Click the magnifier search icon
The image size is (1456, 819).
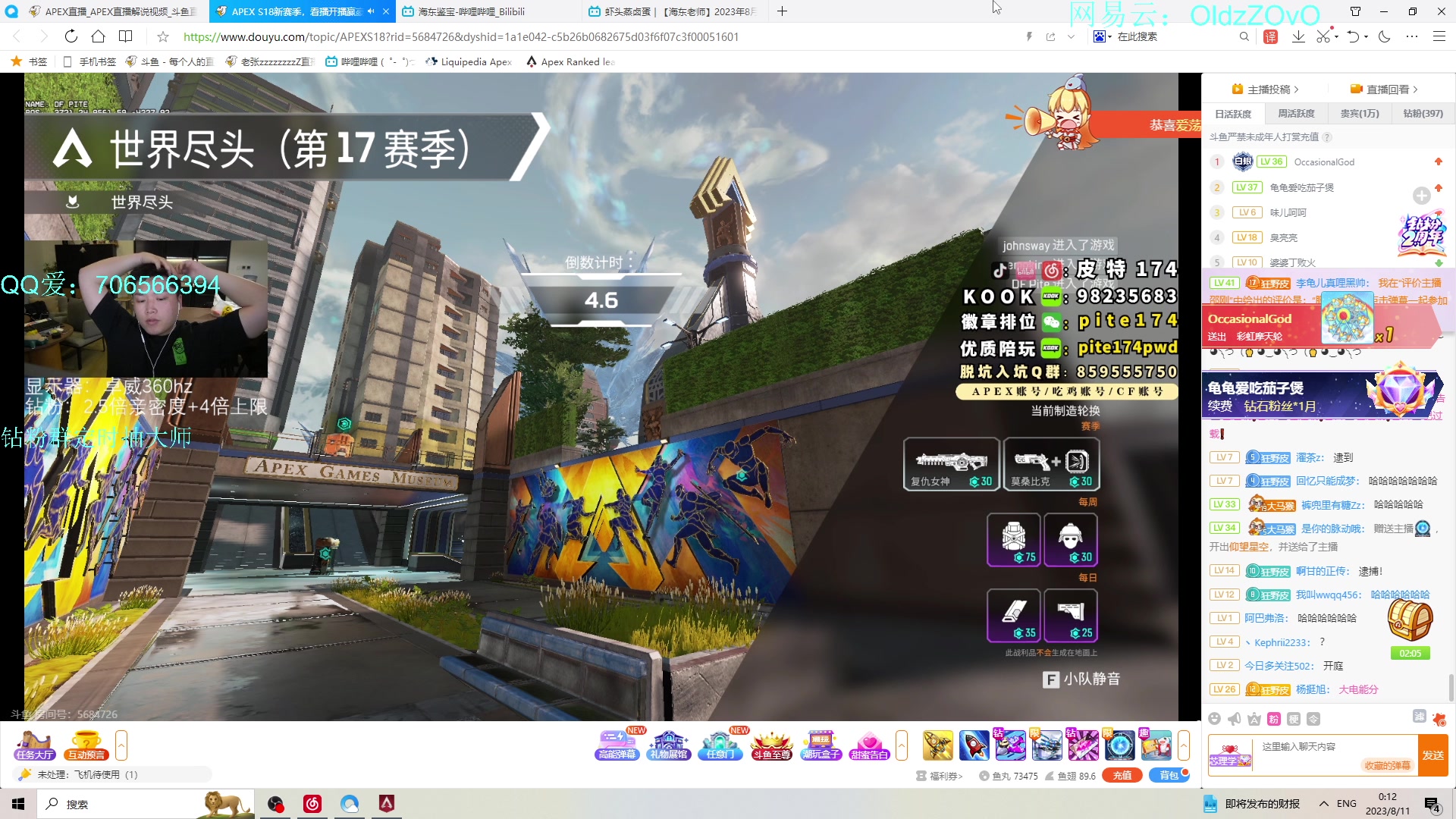click(1244, 36)
